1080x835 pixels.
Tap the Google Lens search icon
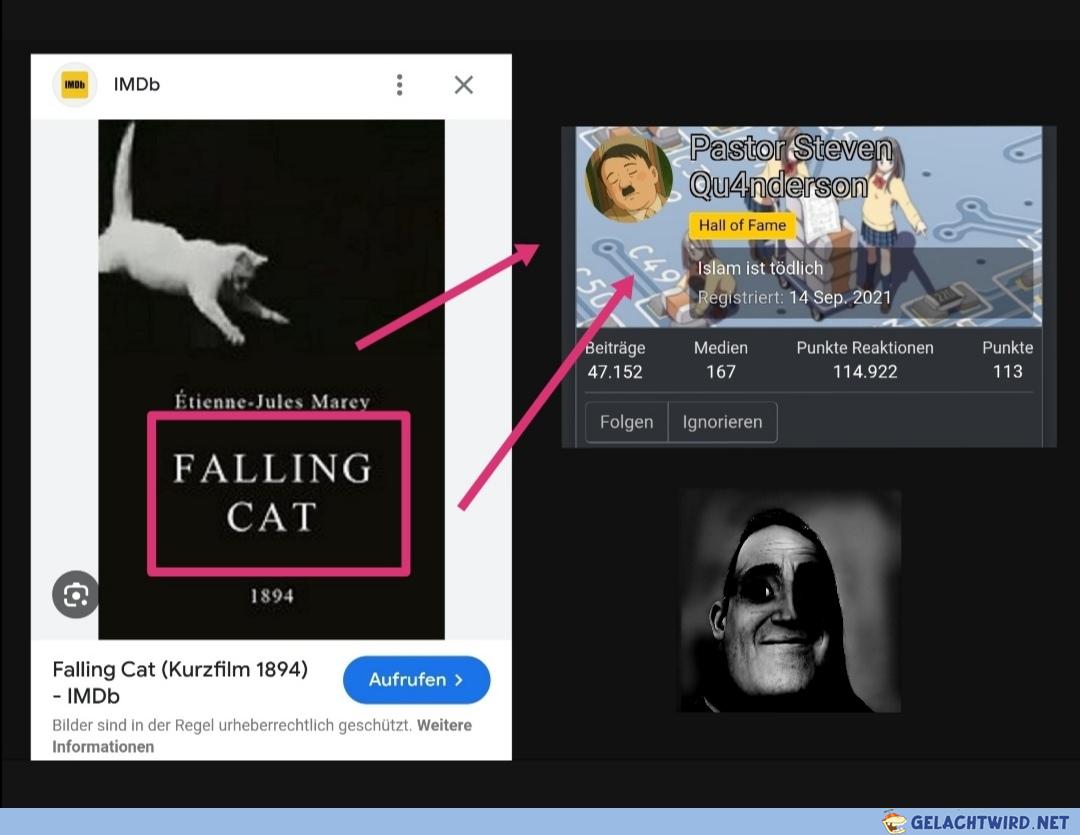[76, 595]
